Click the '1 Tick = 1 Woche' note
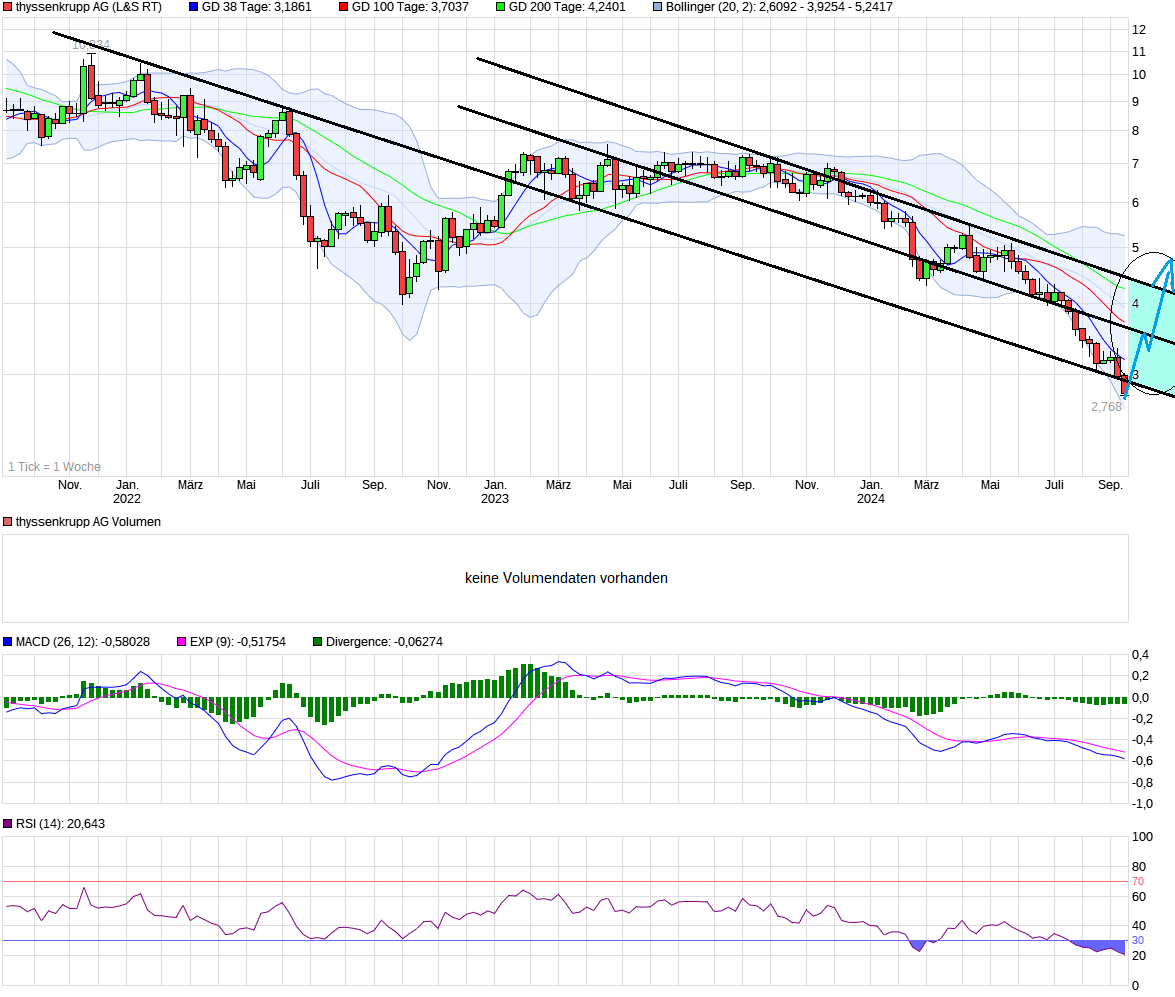Screen dimensions: 1175x997 click(54, 467)
